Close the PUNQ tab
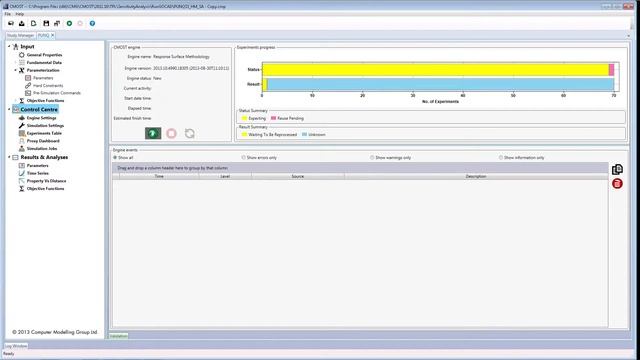The image size is (640, 360). (x=53, y=36)
